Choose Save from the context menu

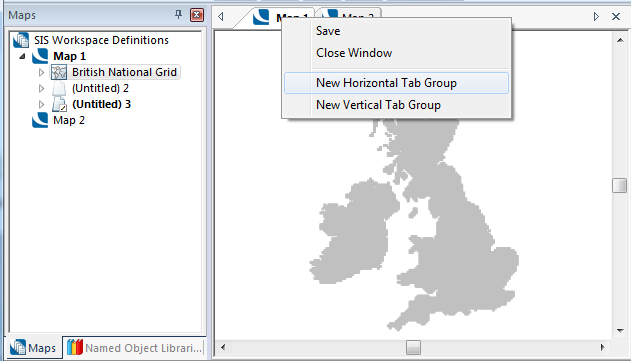click(396, 31)
